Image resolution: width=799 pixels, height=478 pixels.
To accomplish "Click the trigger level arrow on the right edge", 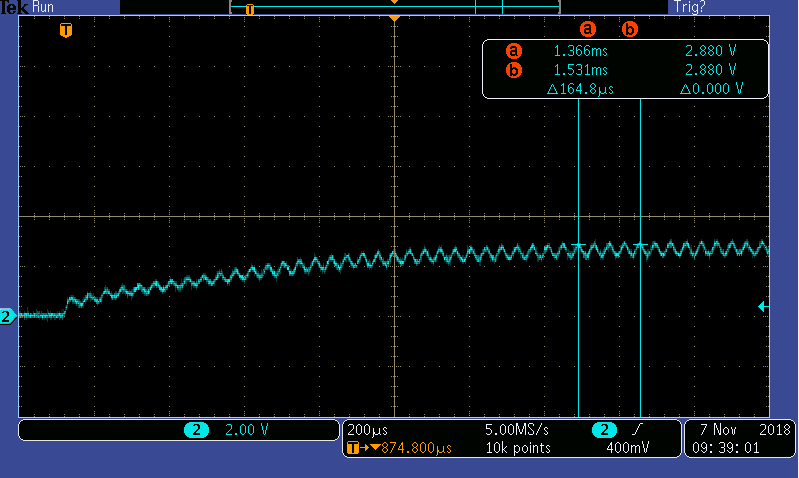I will point(763,306).
